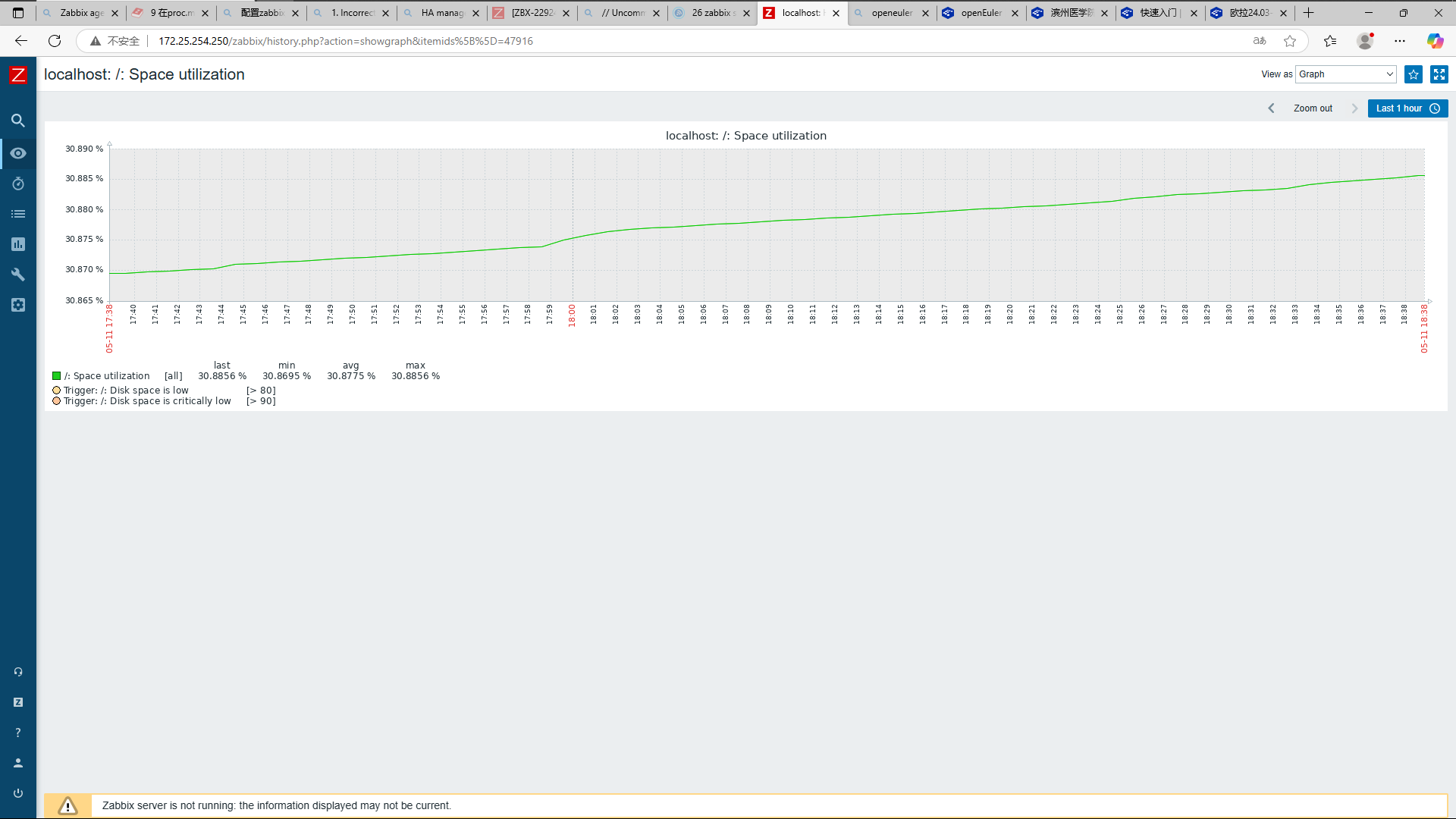Image resolution: width=1456 pixels, height=819 pixels.
Task: Click Zoom out button
Action: click(1313, 108)
